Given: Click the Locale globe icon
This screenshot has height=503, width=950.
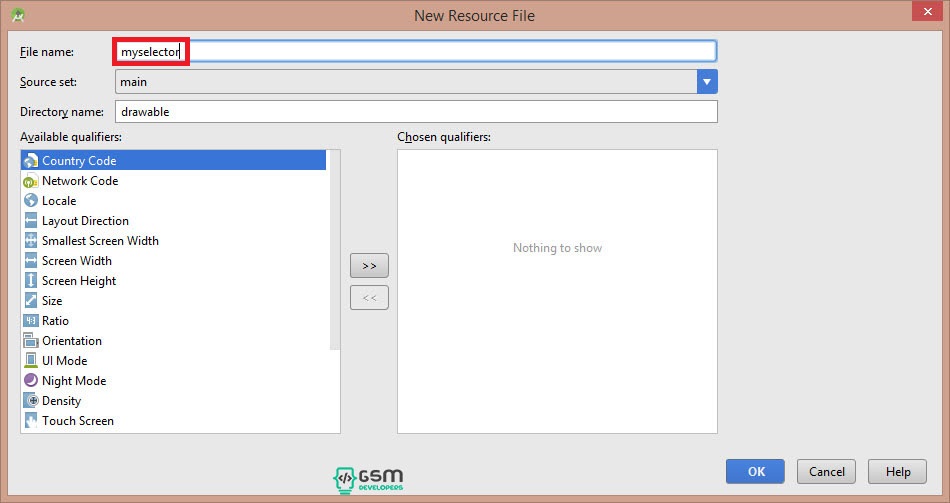Looking at the screenshot, I should point(30,201).
